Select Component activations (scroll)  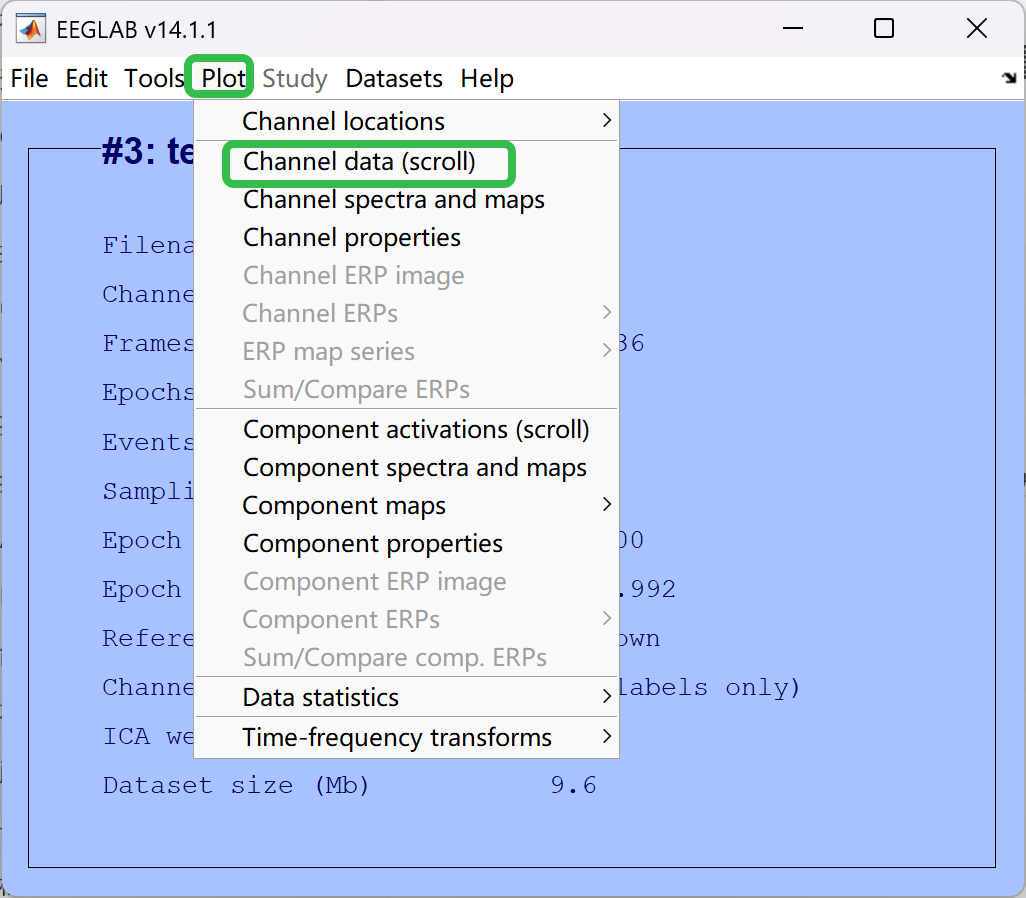click(406, 430)
